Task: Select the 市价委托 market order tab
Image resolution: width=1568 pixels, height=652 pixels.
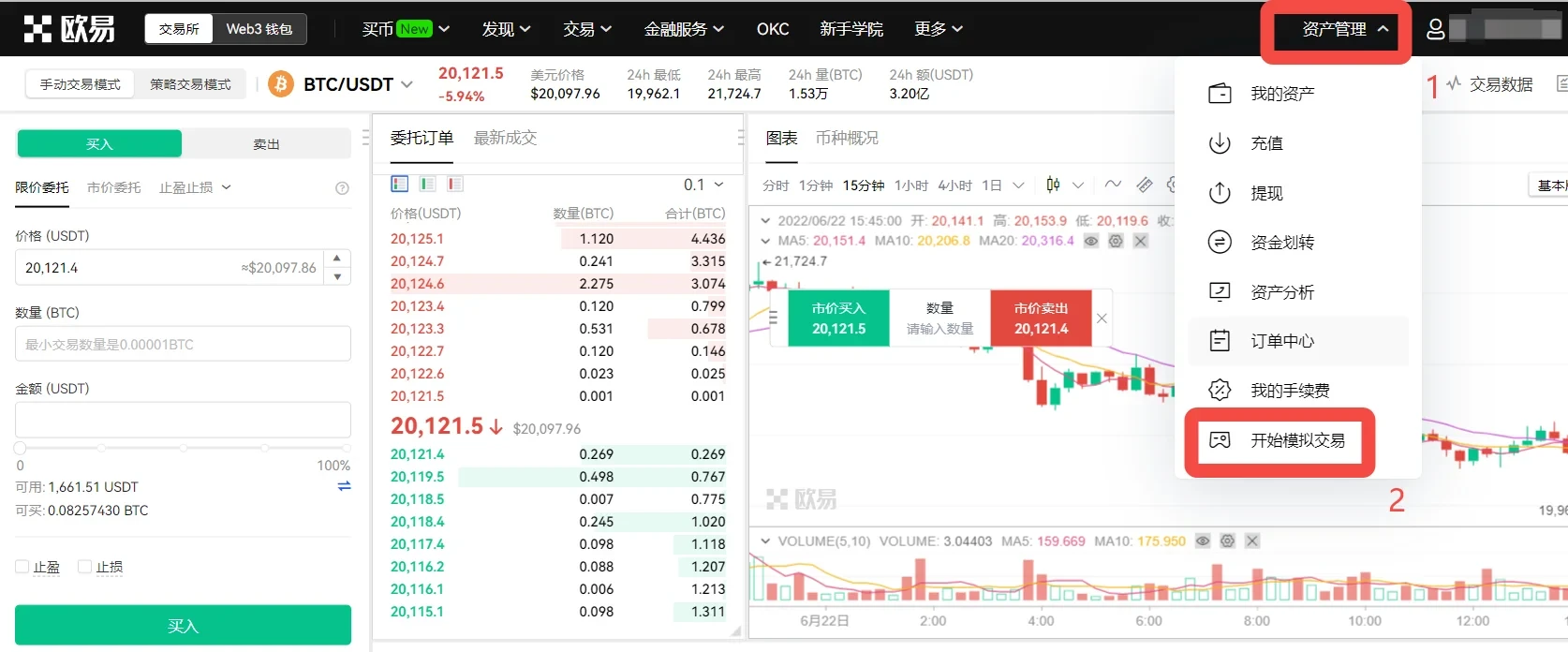Action: click(x=113, y=187)
